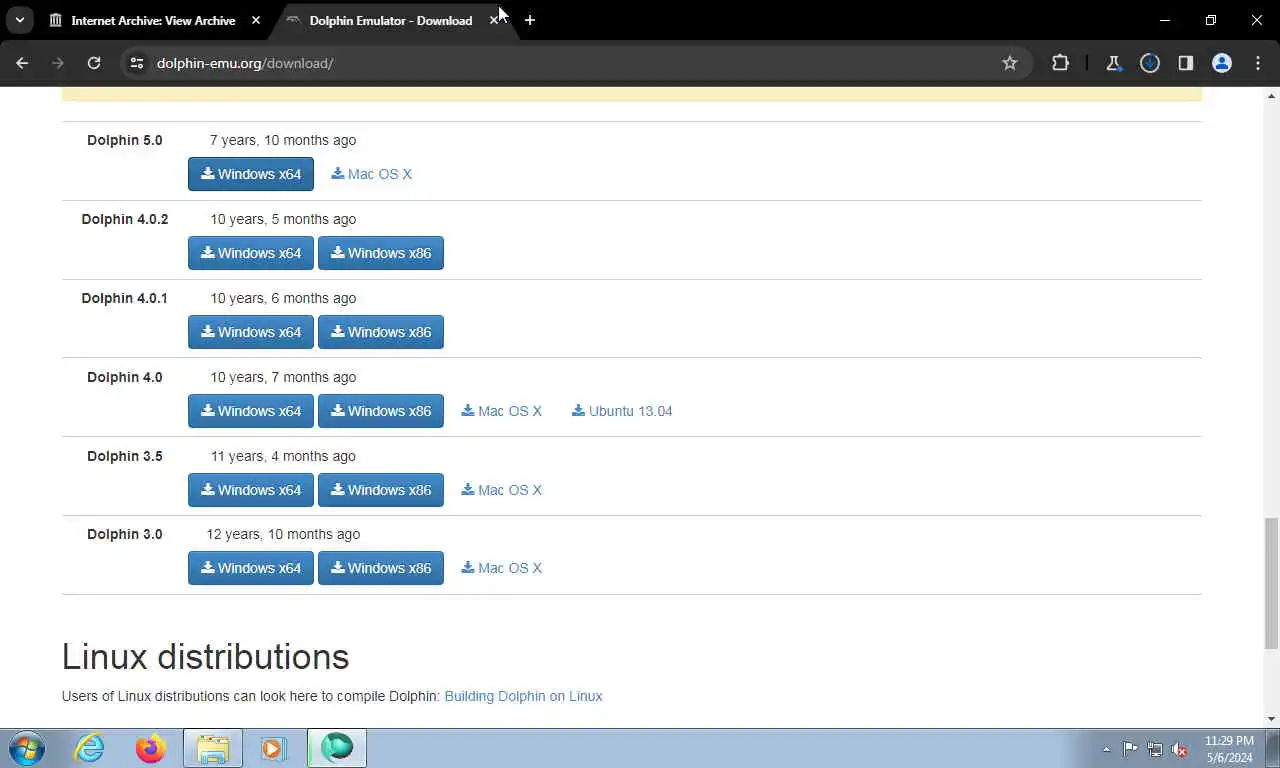Select the Dolphin 3.5 version label
The height and width of the screenshot is (768, 1280).
point(125,456)
